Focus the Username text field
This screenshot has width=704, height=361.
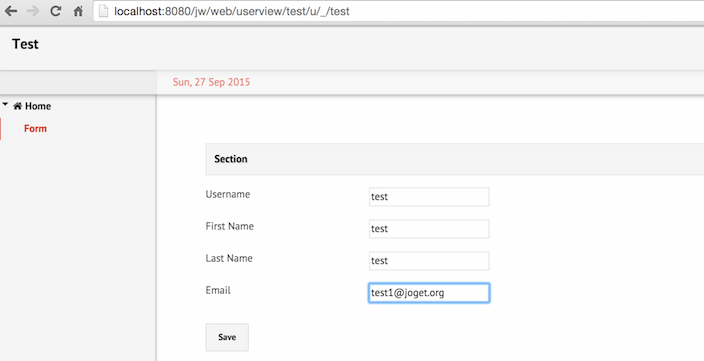429,197
